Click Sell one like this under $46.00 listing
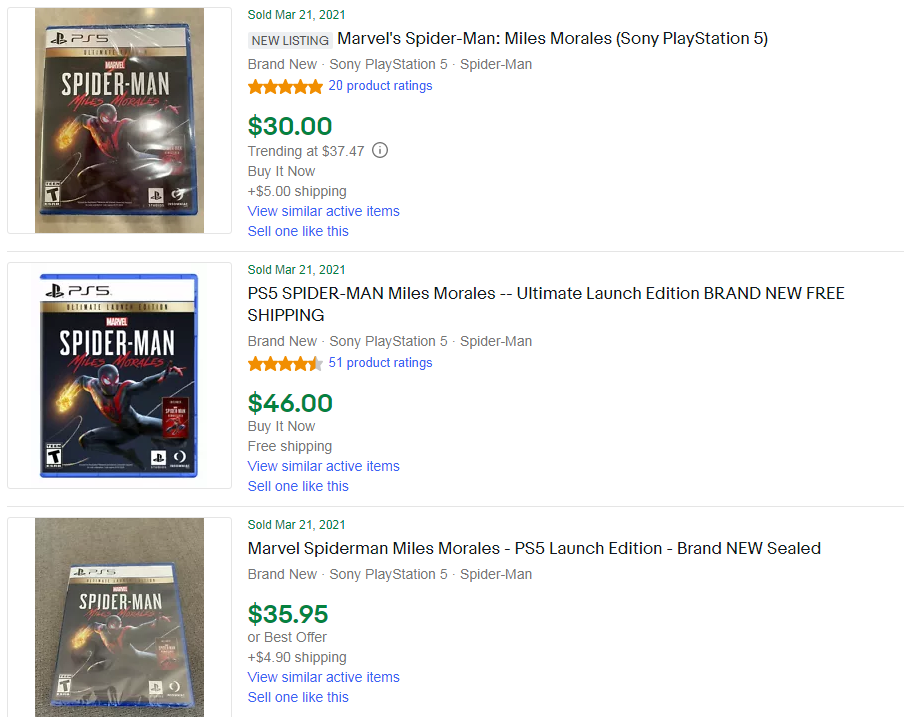This screenshot has width=917, height=717. [x=298, y=486]
